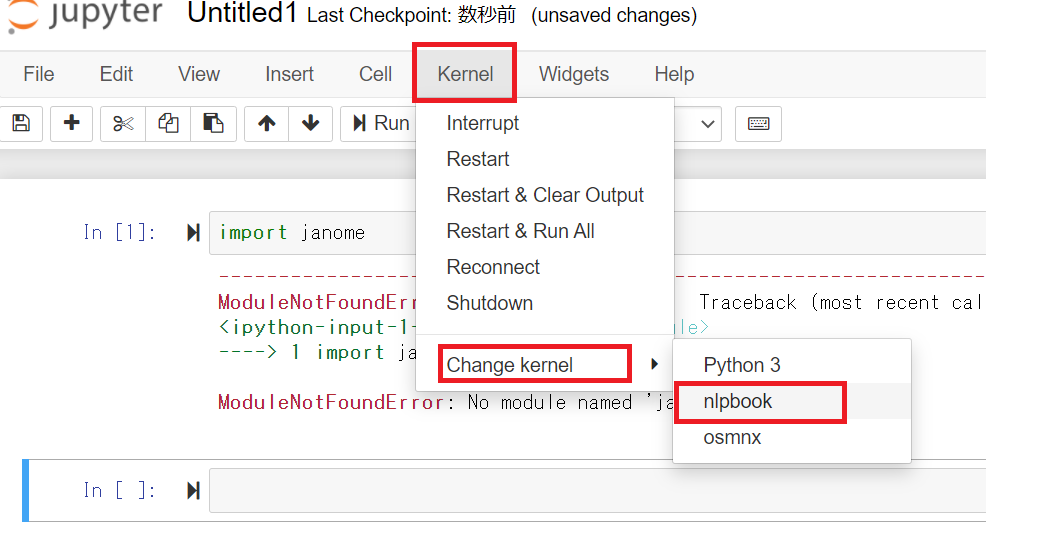Click ModuleNotFoundError final error line
Image resolution: width=1058 pixels, height=540 pixels.
click(445, 403)
